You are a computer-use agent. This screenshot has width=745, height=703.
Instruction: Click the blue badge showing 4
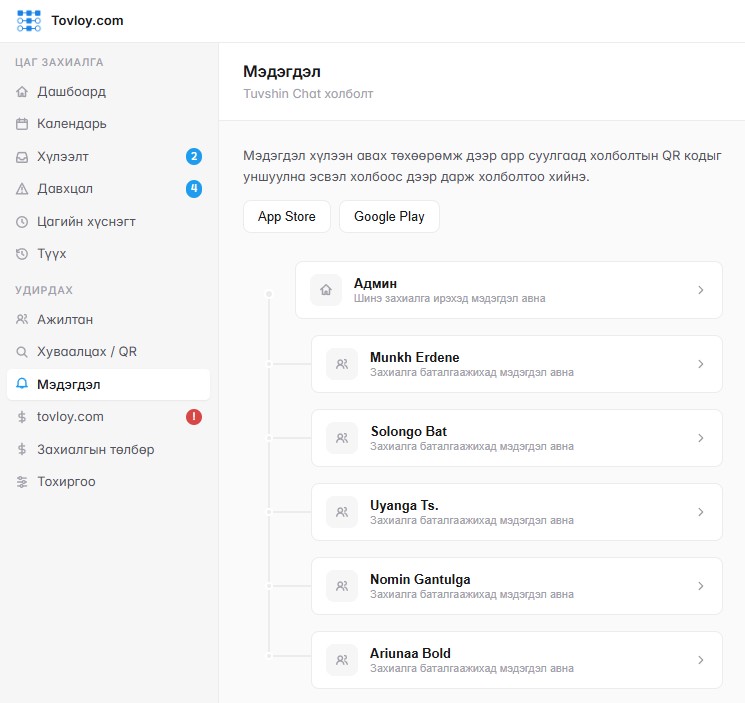click(x=194, y=189)
